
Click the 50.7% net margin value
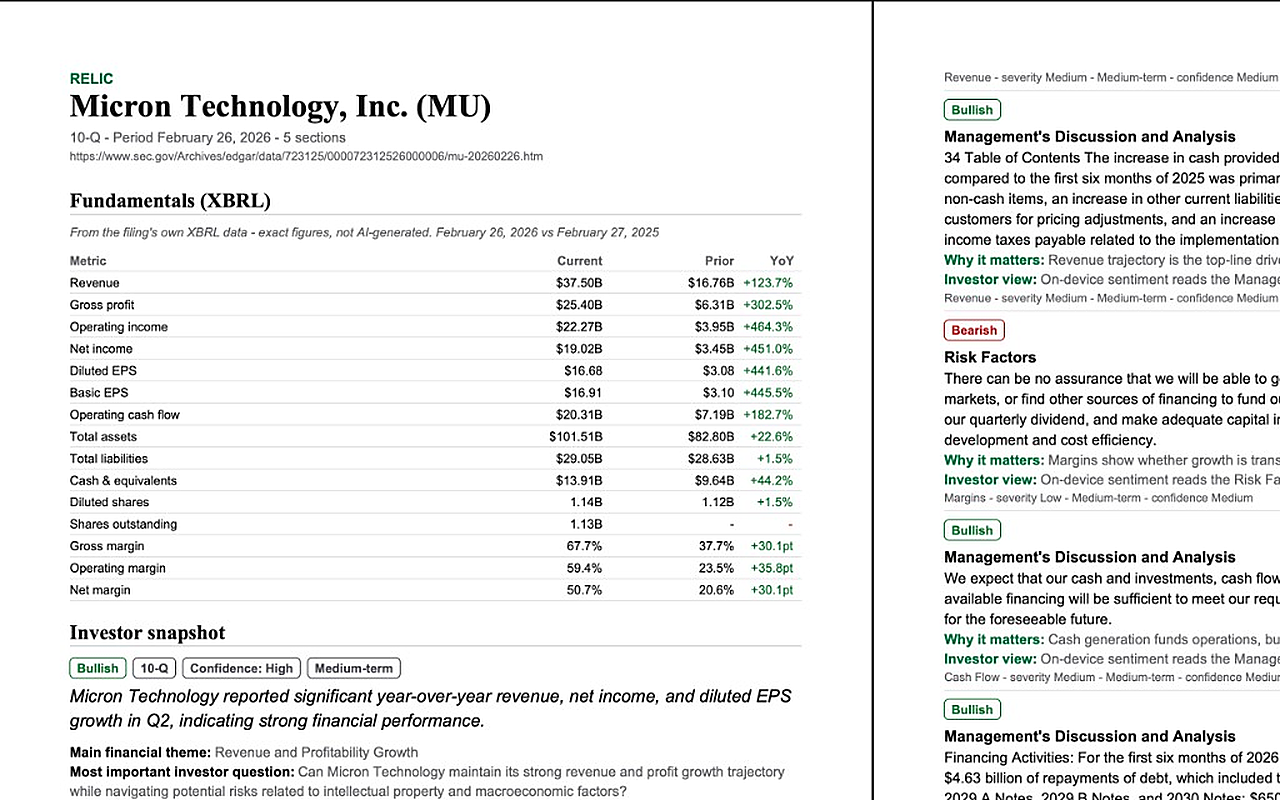[584, 591]
